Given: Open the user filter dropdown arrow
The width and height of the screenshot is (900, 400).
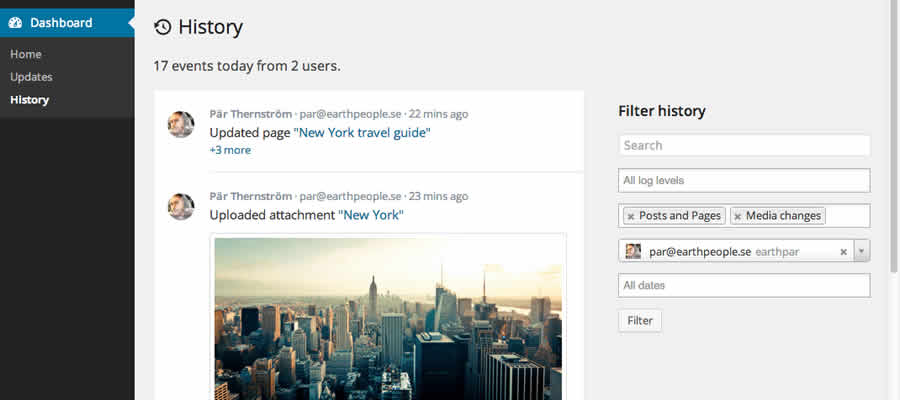Looking at the screenshot, I should click(x=862, y=251).
